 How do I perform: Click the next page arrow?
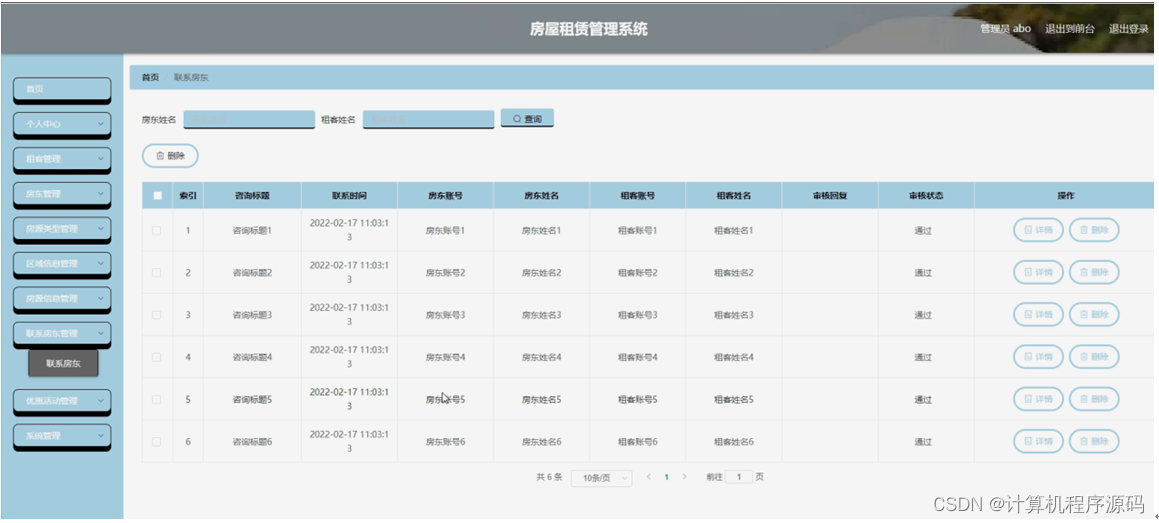[684, 477]
